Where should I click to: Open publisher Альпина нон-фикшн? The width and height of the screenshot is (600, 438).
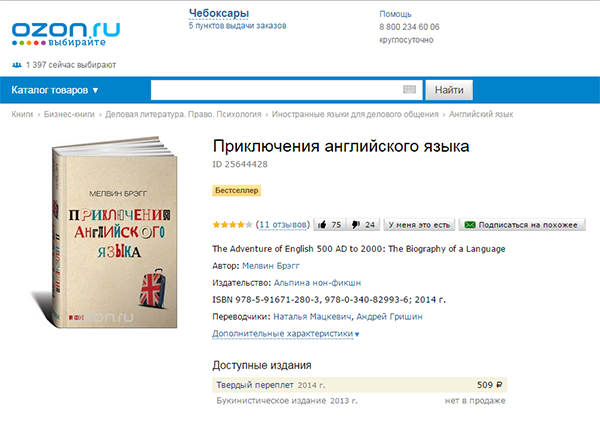click(317, 283)
